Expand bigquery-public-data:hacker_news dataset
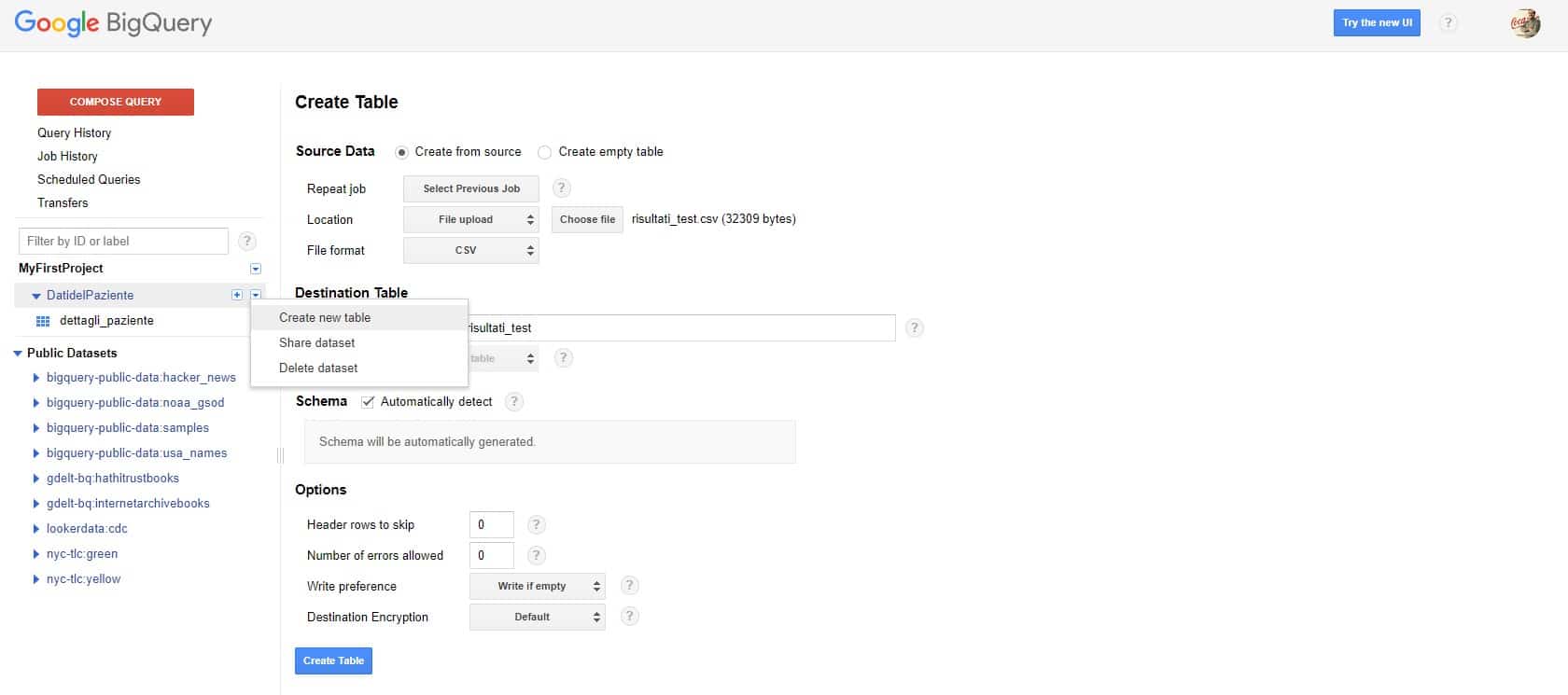This screenshot has height=695, width=1568. point(36,378)
